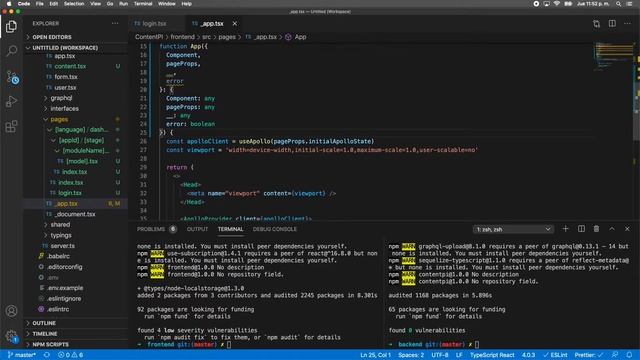640x360 pixels.
Task: Split the terminal panel
Action: [581, 229]
